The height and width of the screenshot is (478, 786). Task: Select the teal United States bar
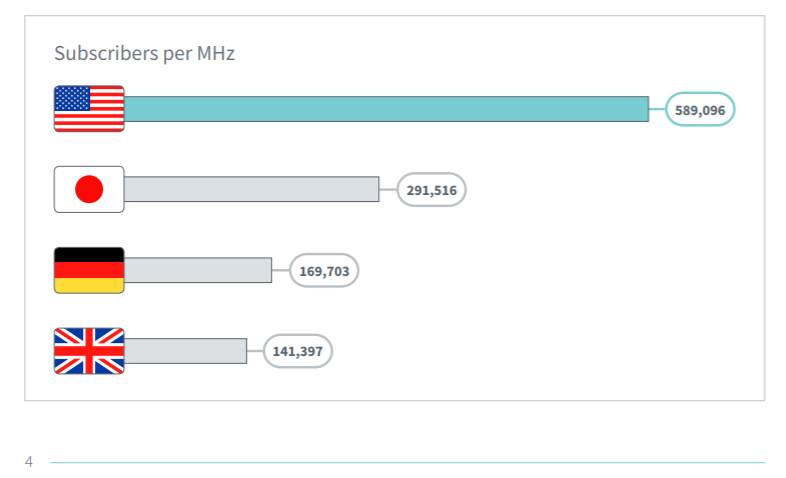click(386, 109)
